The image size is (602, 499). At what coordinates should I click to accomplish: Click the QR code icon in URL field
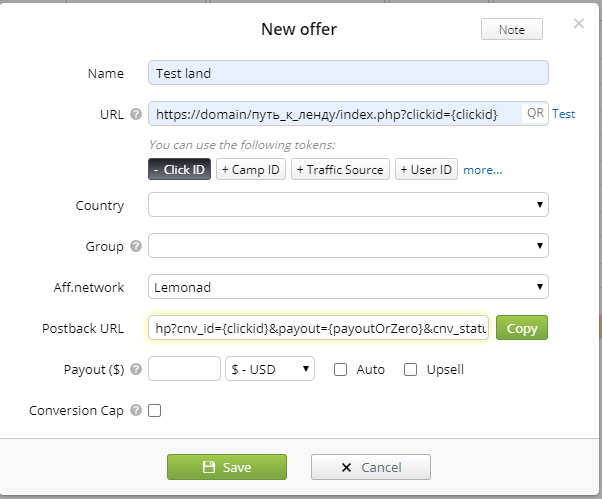pos(535,114)
